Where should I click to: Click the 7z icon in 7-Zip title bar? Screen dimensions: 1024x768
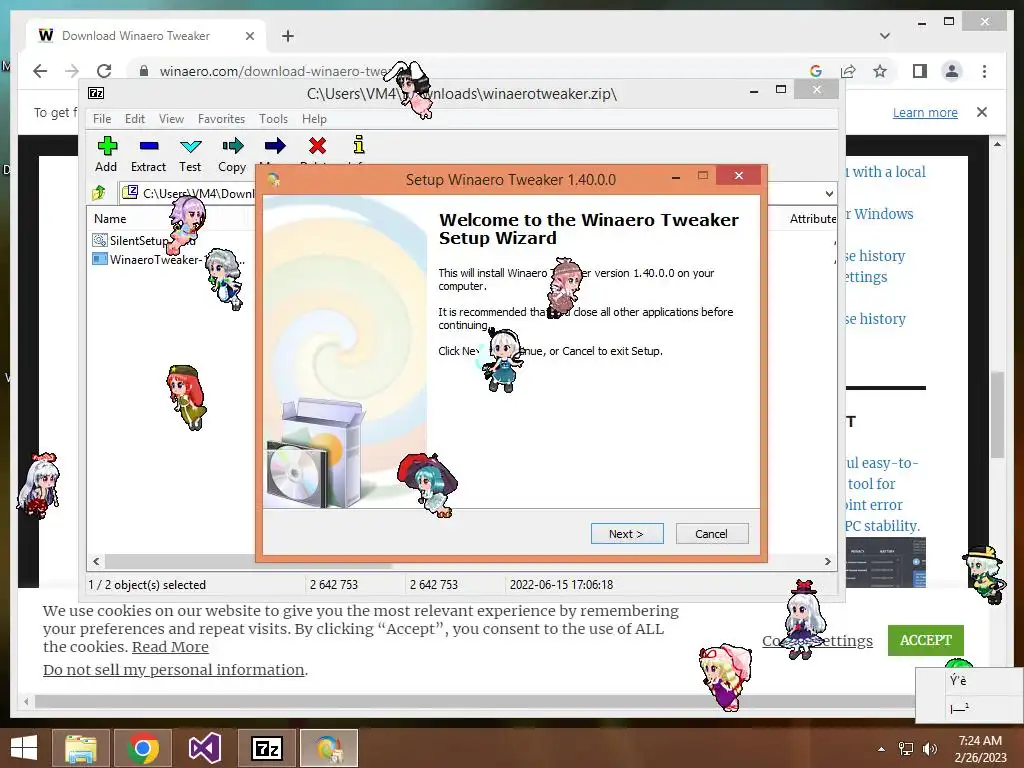[96, 93]
